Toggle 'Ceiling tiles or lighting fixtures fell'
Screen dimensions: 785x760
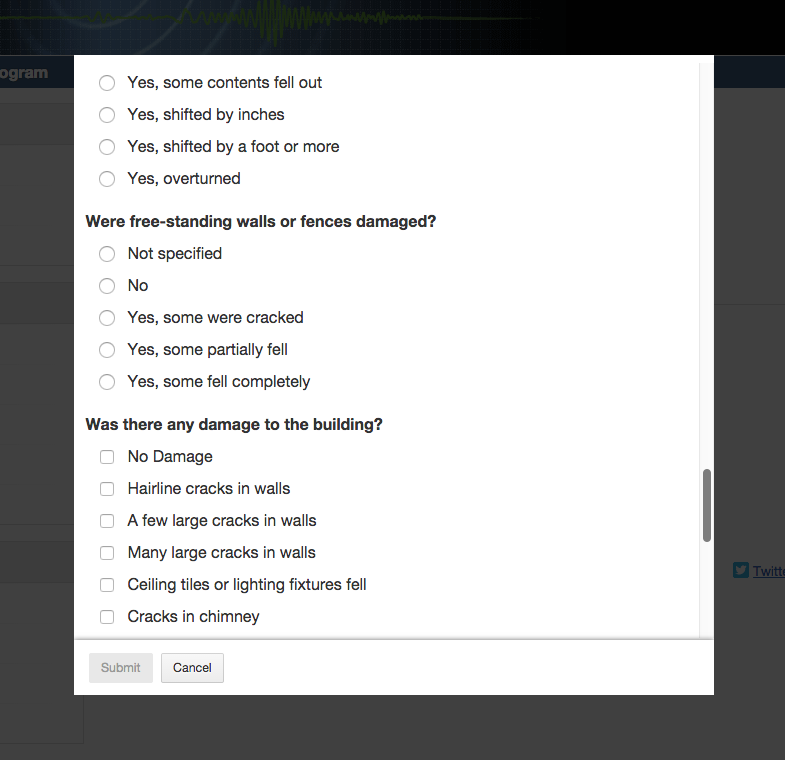click(107, 585)
